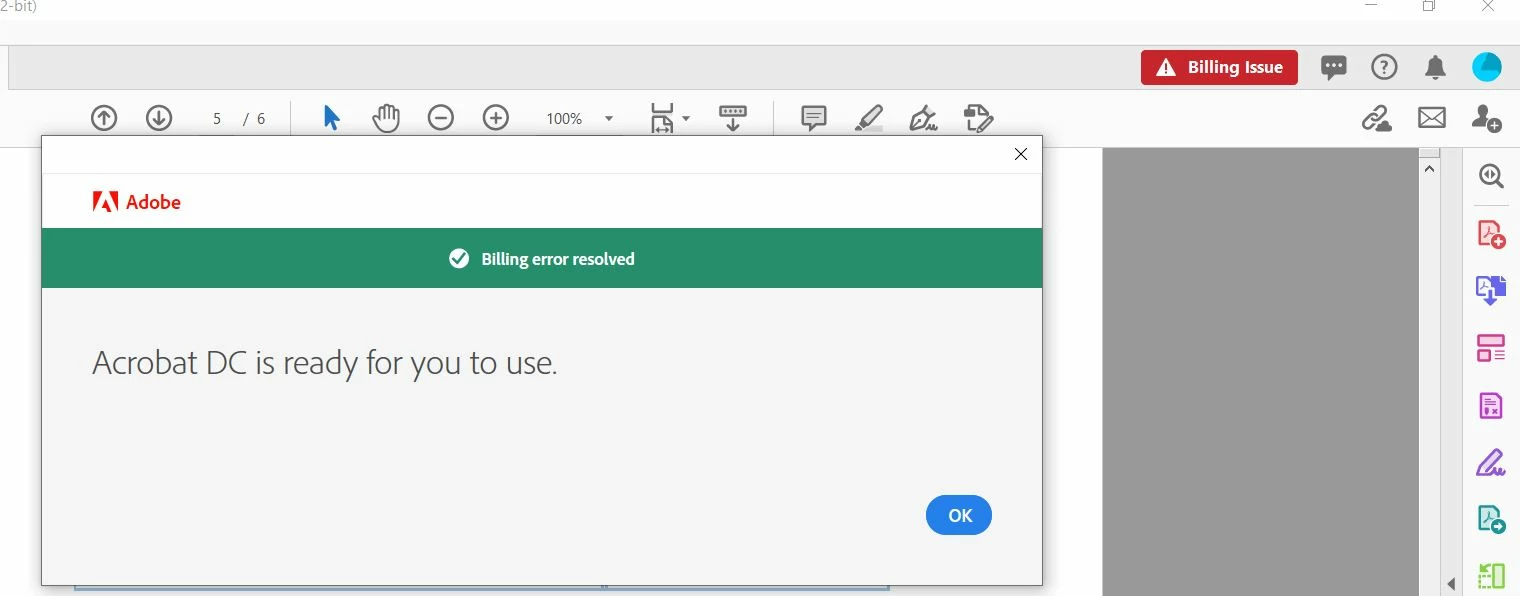Go to the previous page using up arrow
Image resolution: width=1520 pixels, height=596 pixels.
click(x=104, y=118)
